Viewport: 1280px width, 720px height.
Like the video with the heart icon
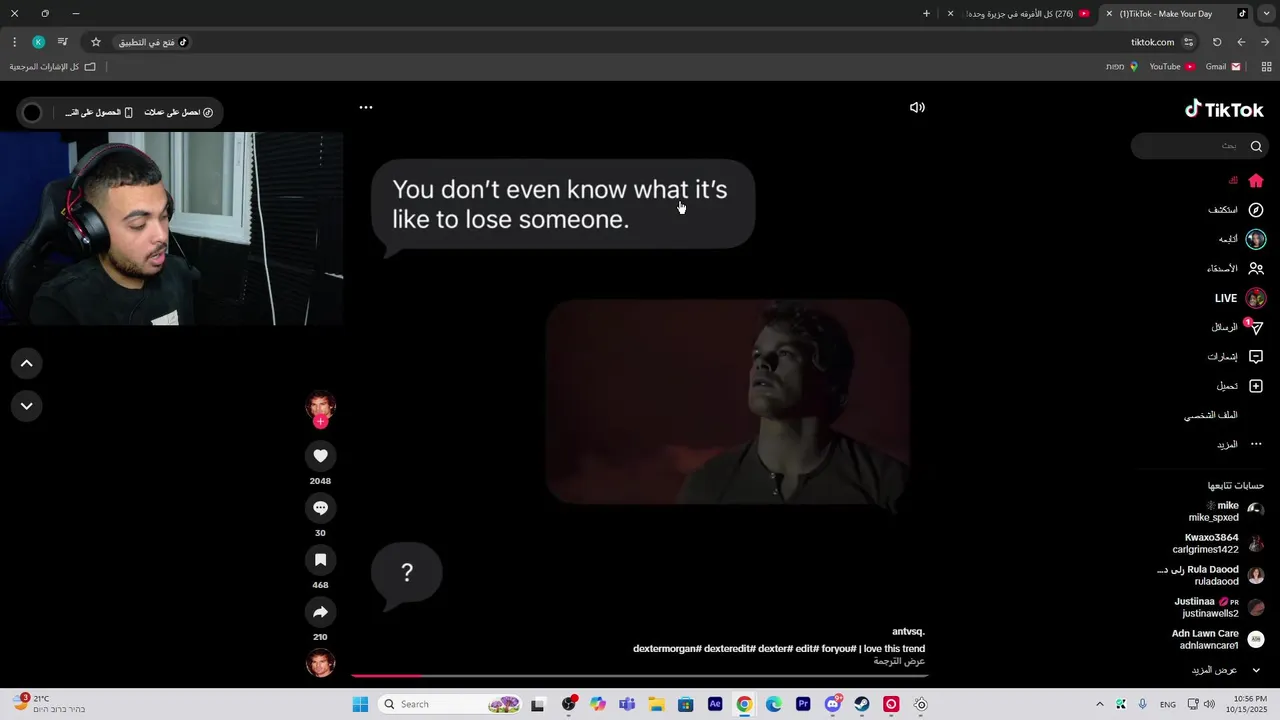click(x=320, y=456)
